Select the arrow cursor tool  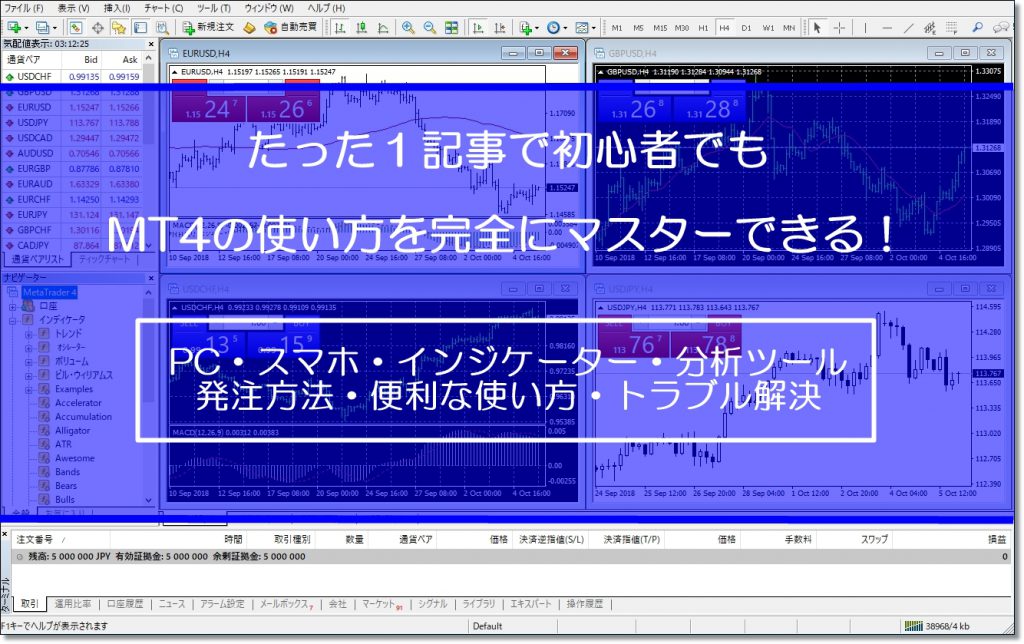click(x=817, y=28)
